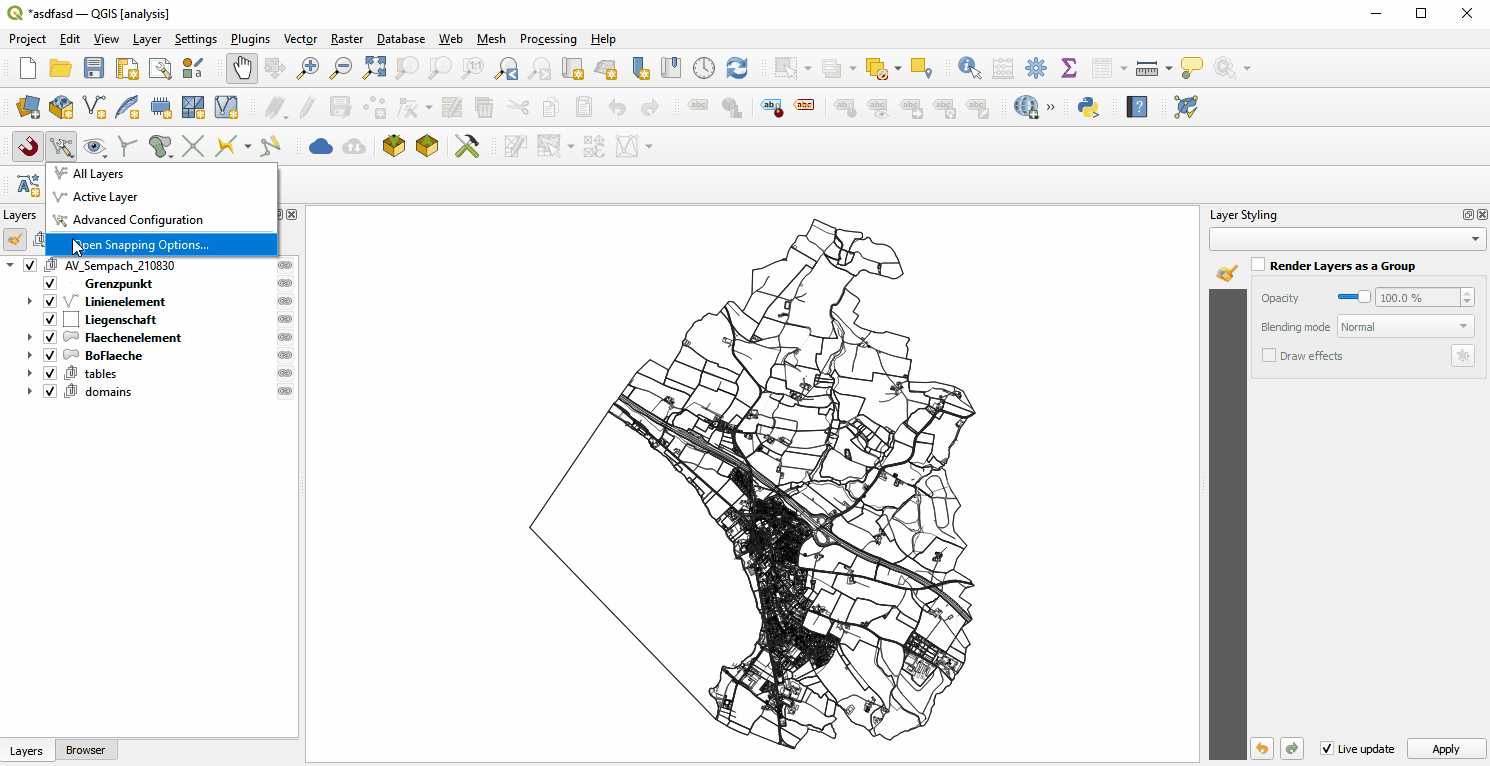Uncheck visibility of the Liegenschaft layer
Viewport: 1490px width, 766px height.
click(x=49, y=319)
